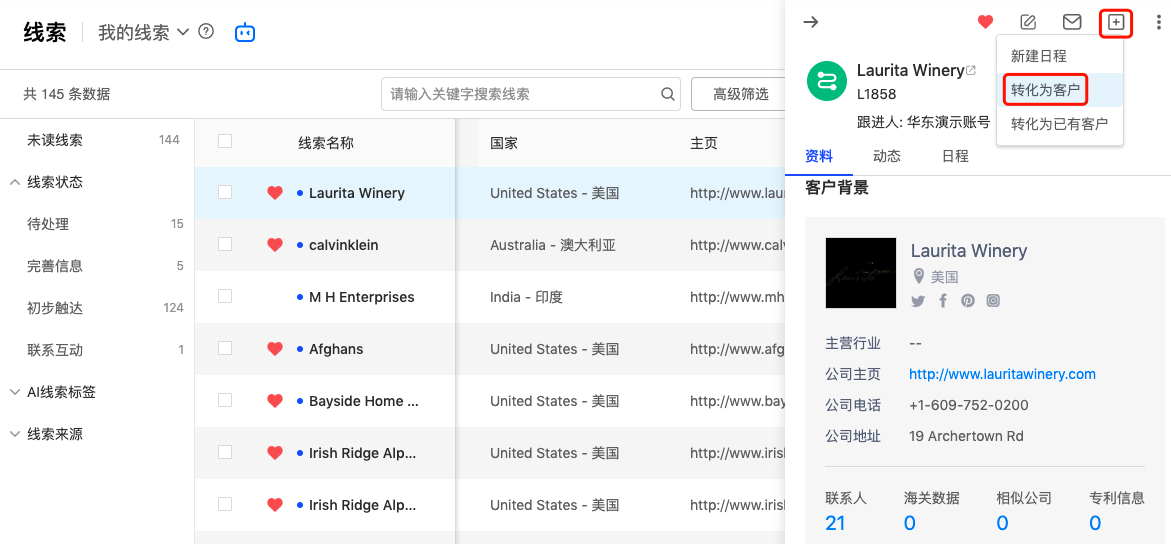Click Australia - 澳大利亚 country cell
1171x544 pixels.
[x=553, y=245]
